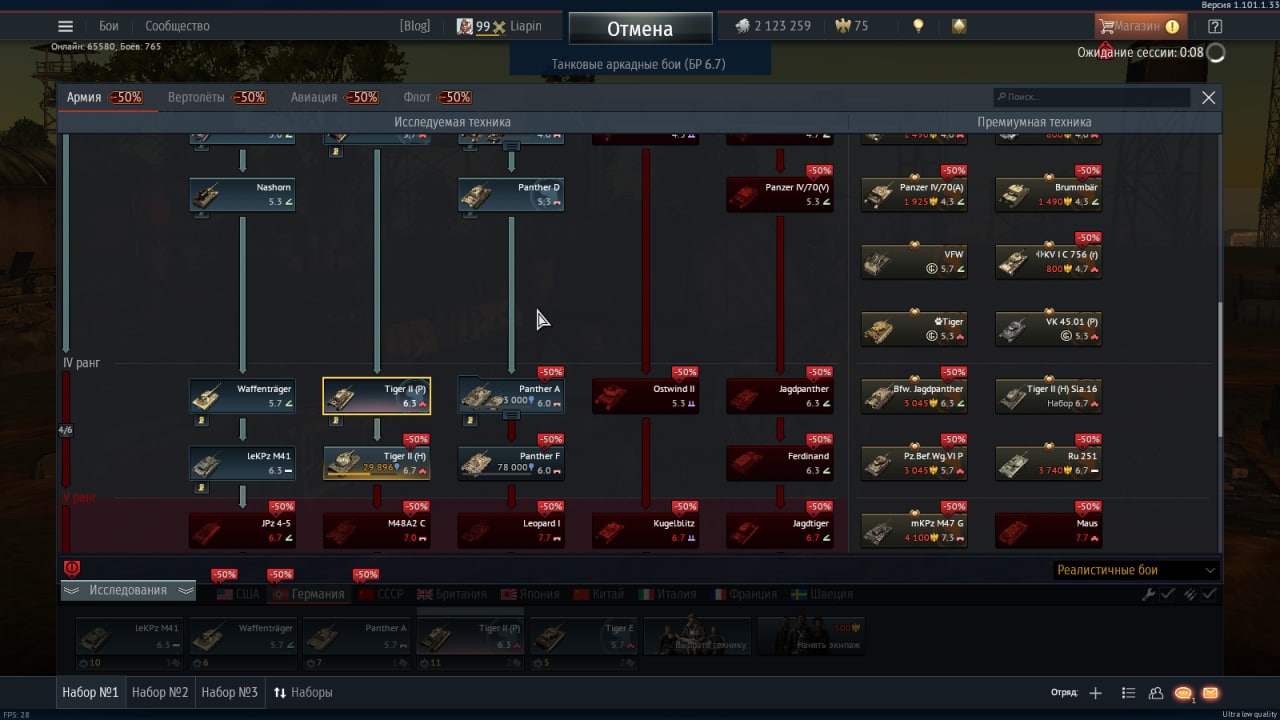This screenshot has height=720, width=1280.
Task: Select the Ostwind II locked vehicle
Action: (645, 396)
